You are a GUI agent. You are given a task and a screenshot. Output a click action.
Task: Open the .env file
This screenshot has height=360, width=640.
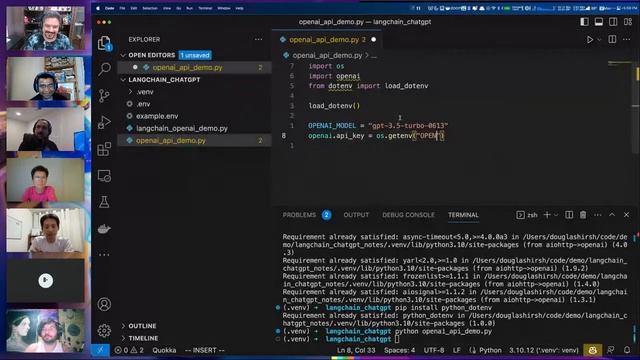(x=143, y=104)
